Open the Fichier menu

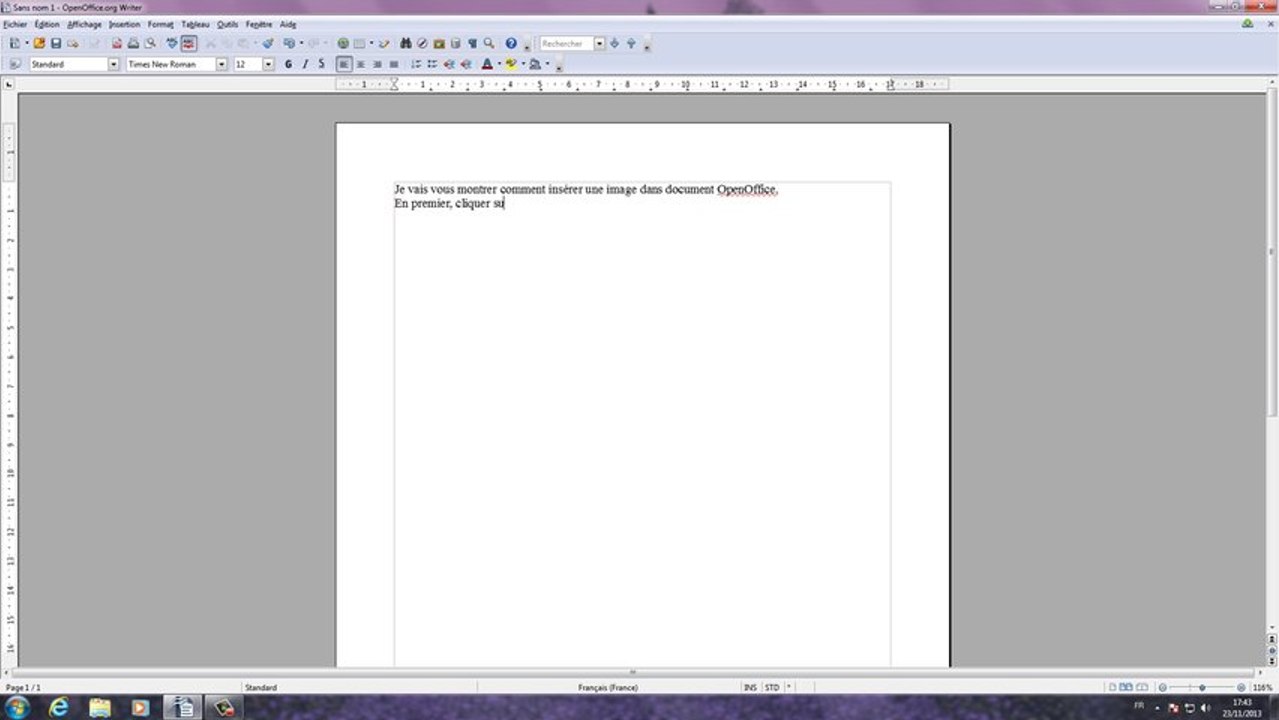point(15,24)
